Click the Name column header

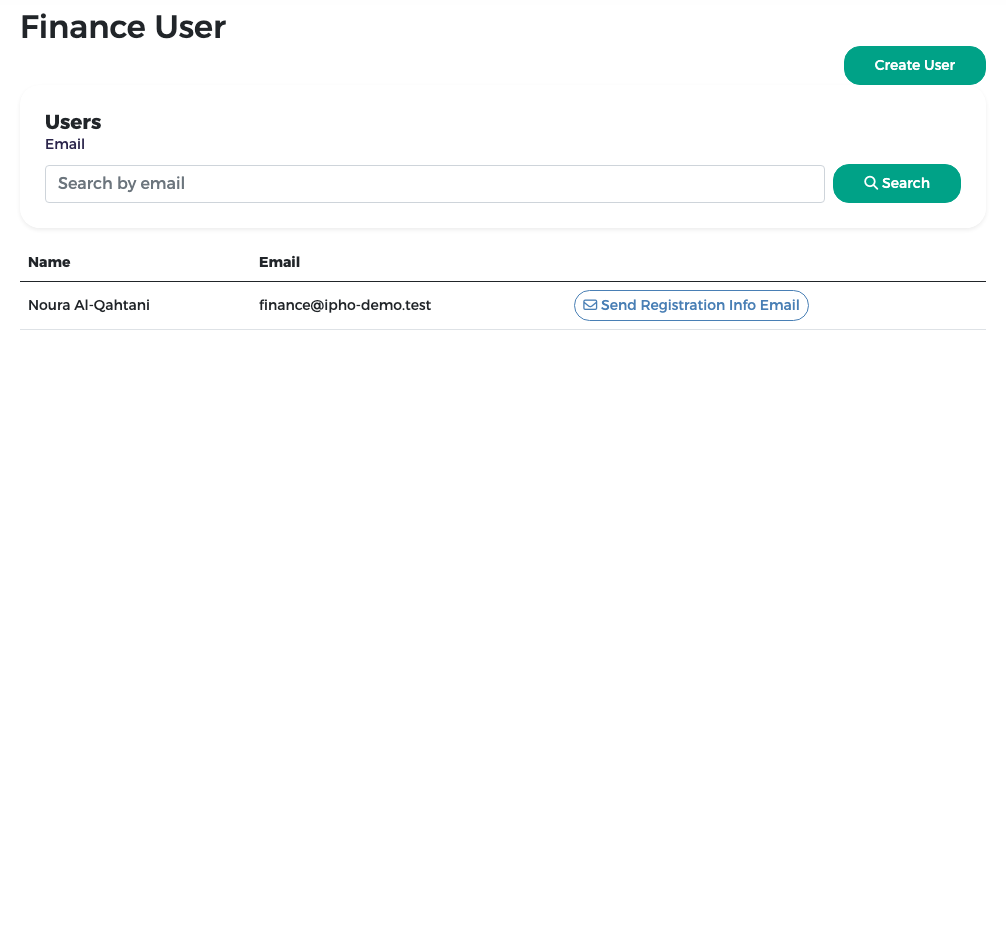pos(49,262)
